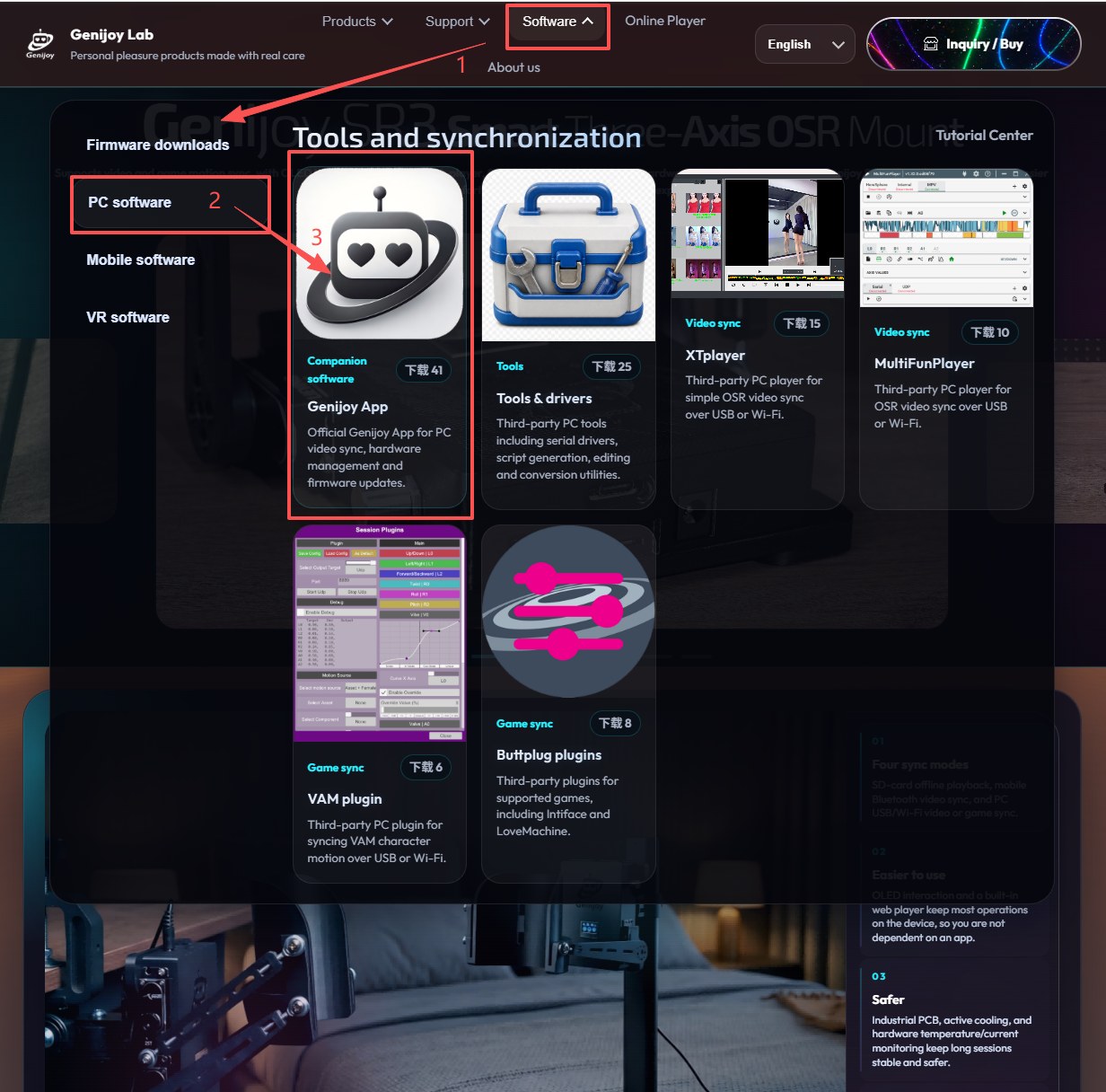Go to Online Player

[x=664, y=21]
